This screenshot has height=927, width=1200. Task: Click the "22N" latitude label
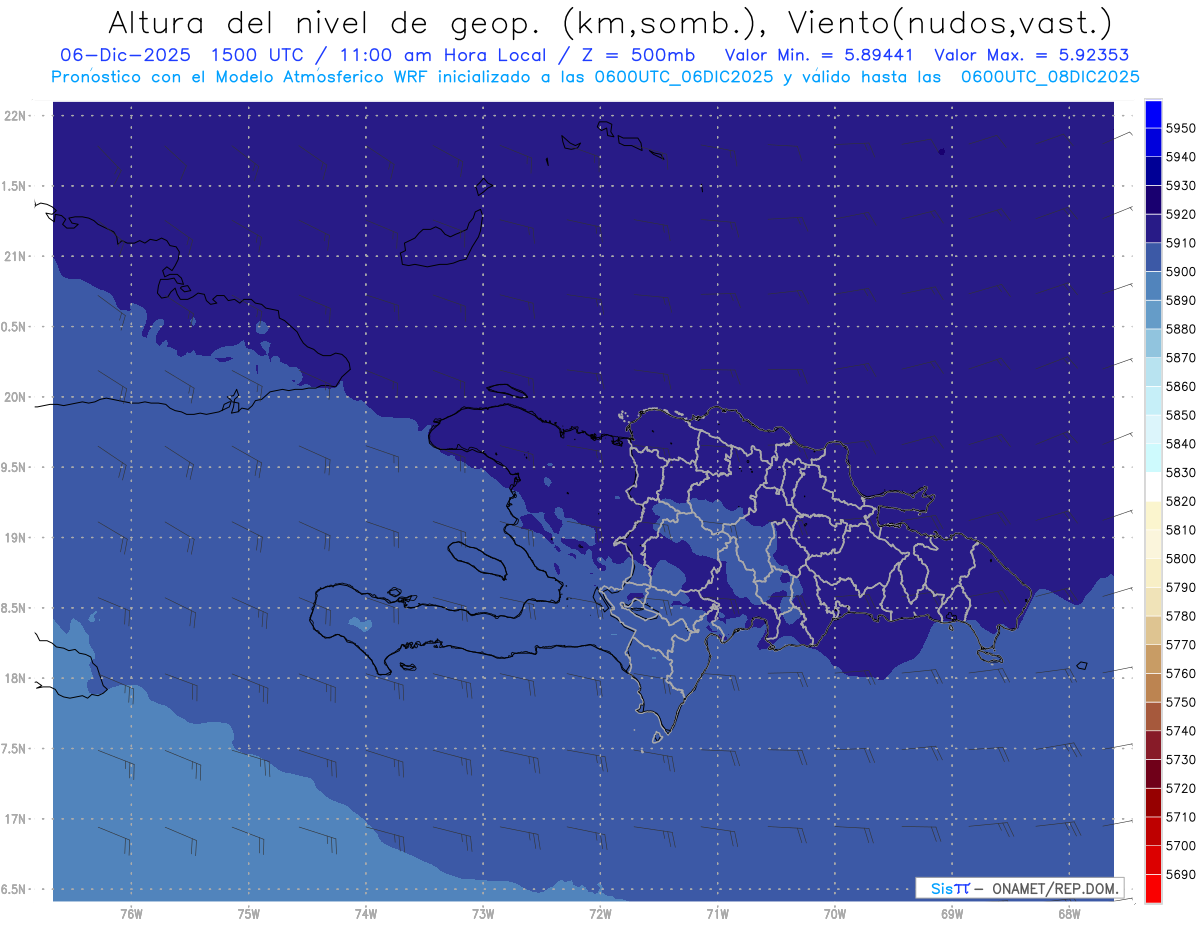click(x=16, y=116)
